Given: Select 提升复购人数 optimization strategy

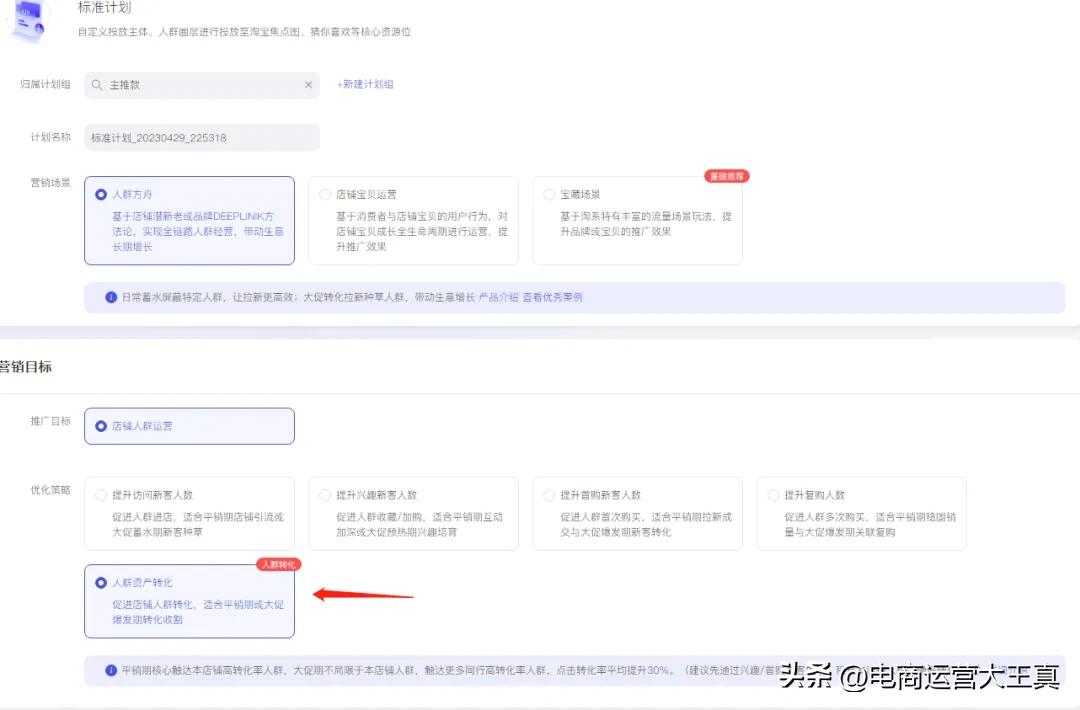Looking at the screenshot, I should [x=773, y=494].
